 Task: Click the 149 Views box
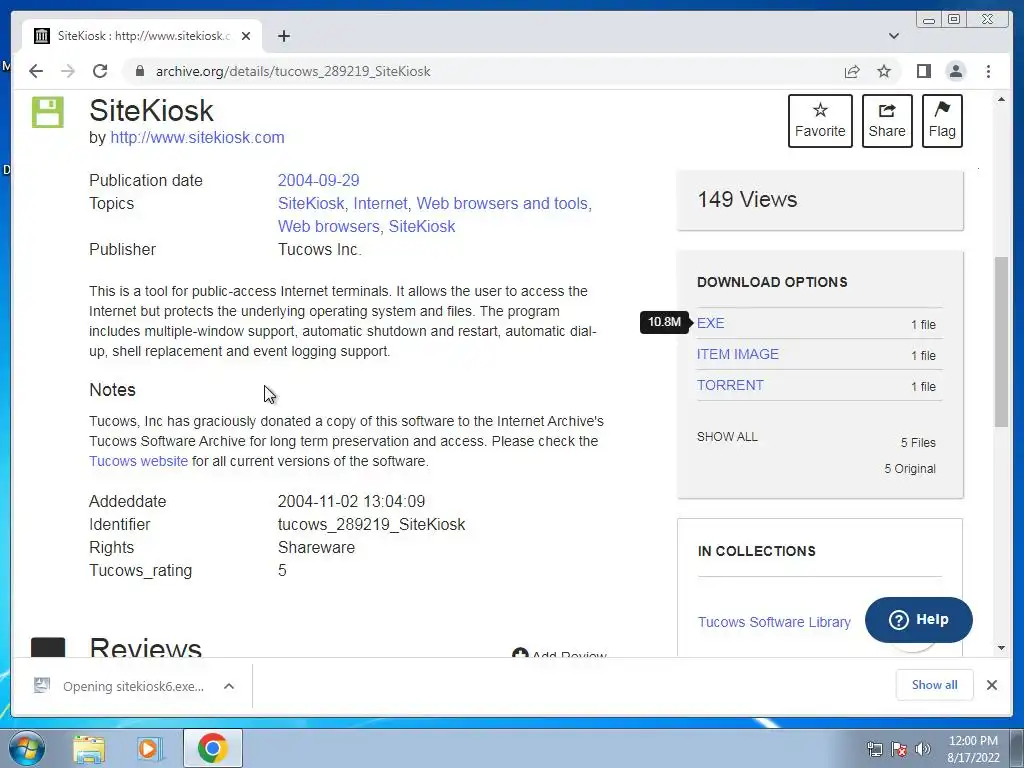click(x=820, y=200)
